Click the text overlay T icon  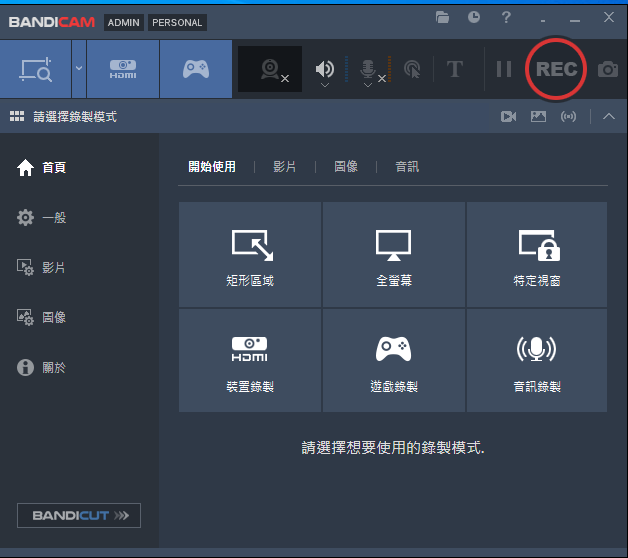click(455, 69)
